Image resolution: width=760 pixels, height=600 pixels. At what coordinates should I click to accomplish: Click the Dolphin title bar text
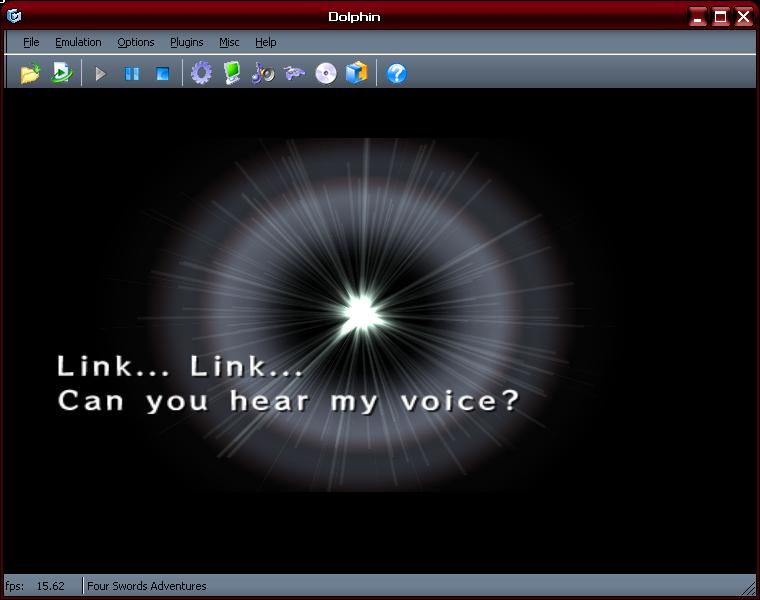click(x=354, y=17)
